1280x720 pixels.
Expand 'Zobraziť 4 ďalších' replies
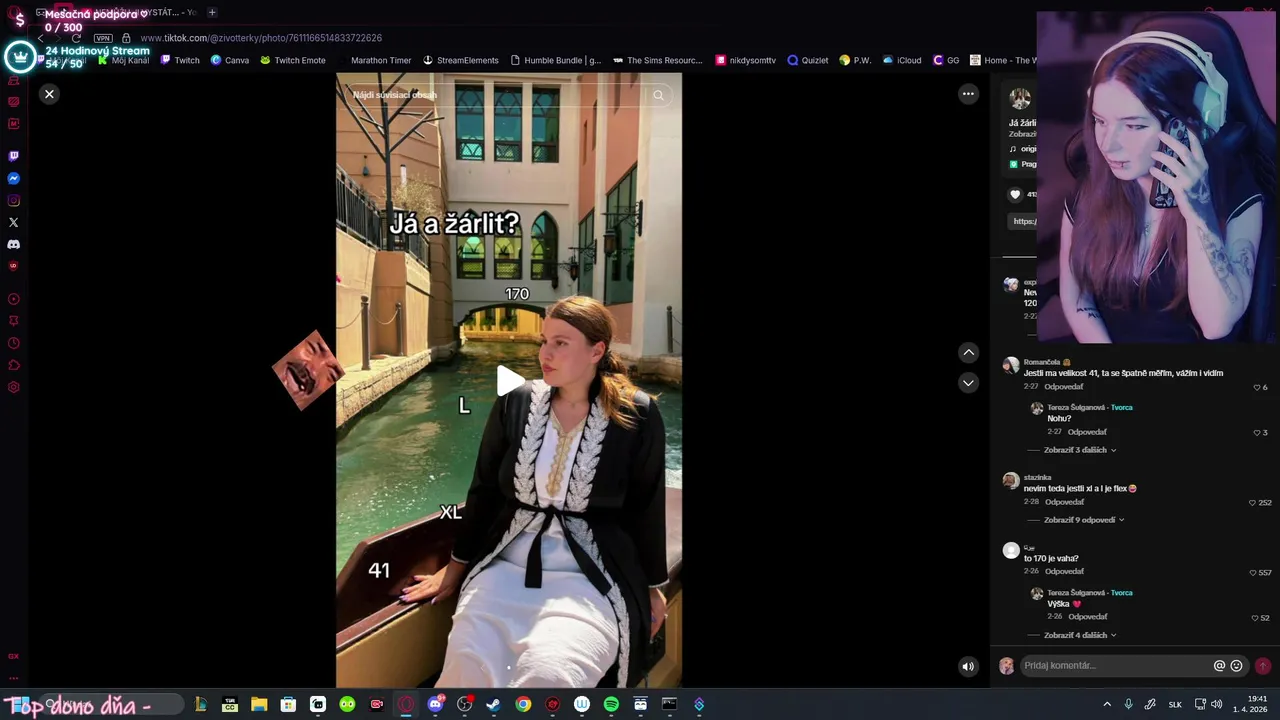pos(1080,635)
